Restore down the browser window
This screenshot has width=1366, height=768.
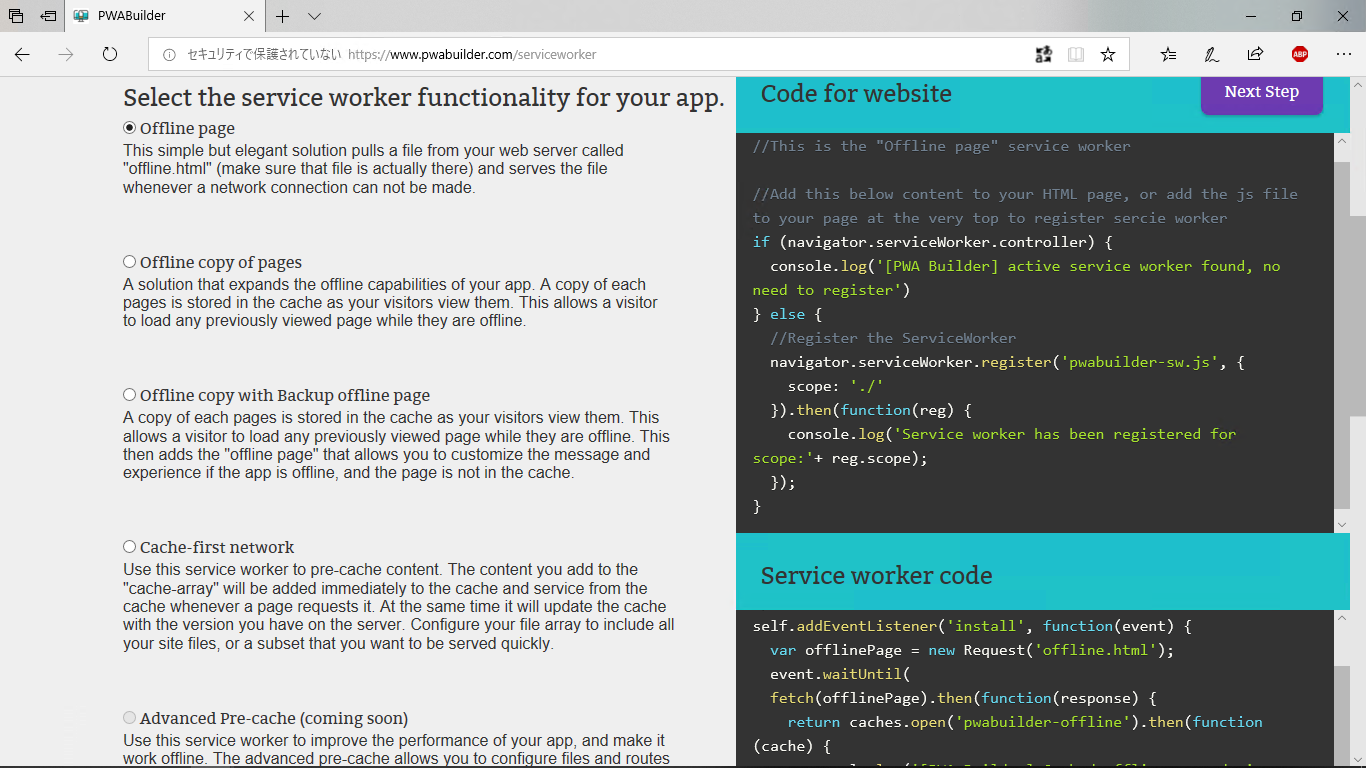click(1297, 16)
